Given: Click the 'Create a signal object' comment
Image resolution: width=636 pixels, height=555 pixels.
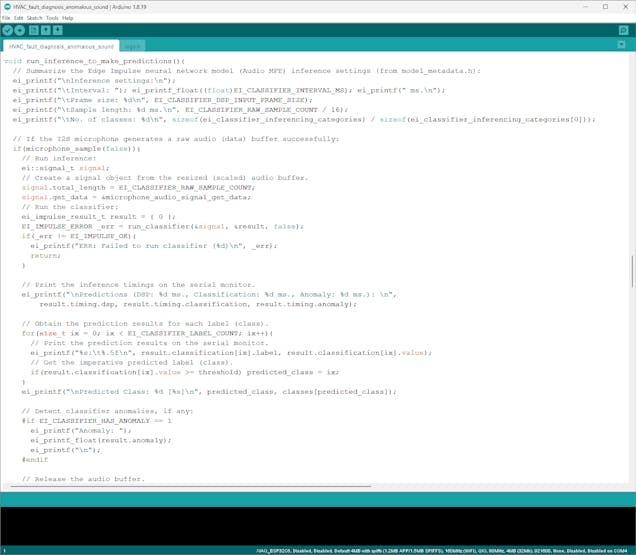Looking at the screenshot, I should click(x=165, y=178).
